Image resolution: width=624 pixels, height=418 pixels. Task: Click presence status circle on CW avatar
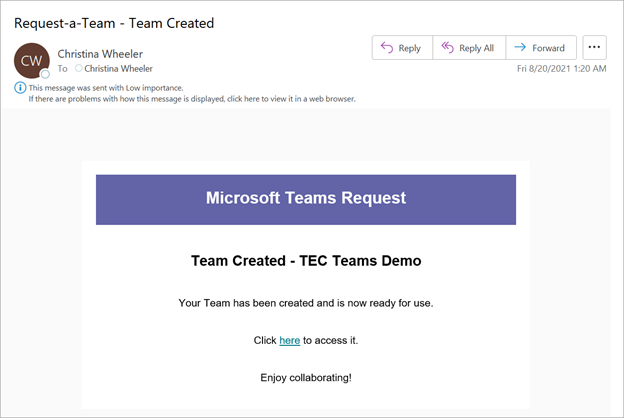point(45,74)
